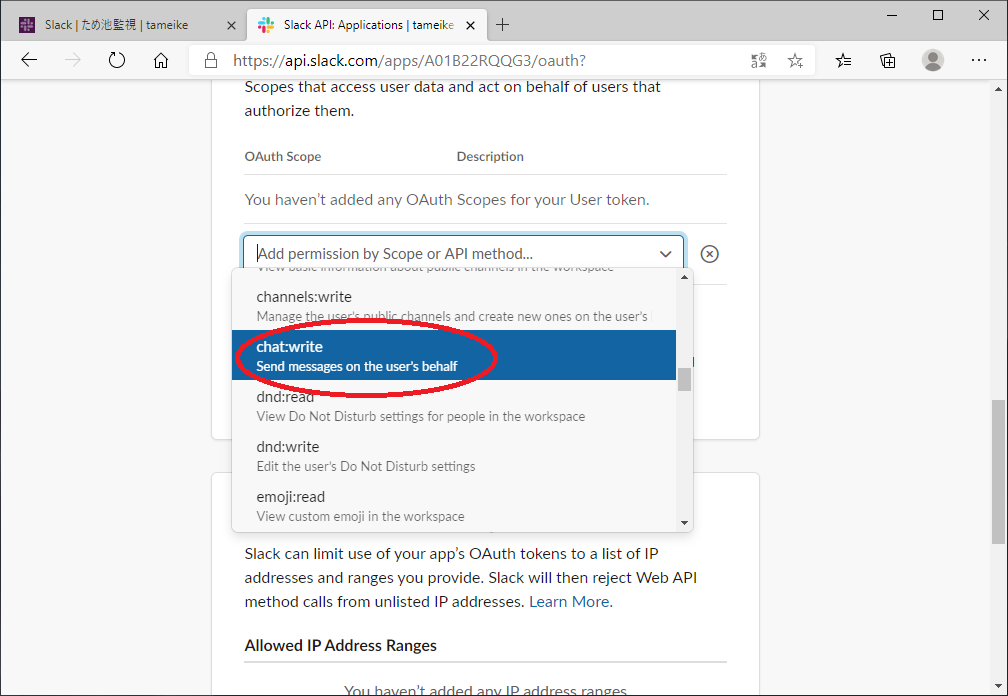Go to the browser home page
The image size is (1008, 696).
click(x=161, y=61)
